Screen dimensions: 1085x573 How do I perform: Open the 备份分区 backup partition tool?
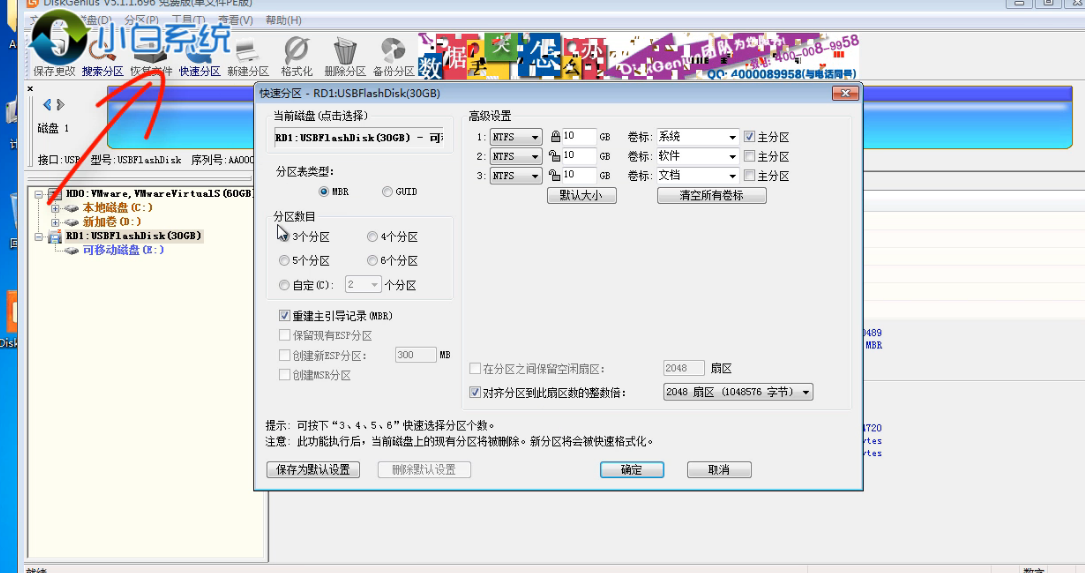pyautogui.click(x=393, y=56)
